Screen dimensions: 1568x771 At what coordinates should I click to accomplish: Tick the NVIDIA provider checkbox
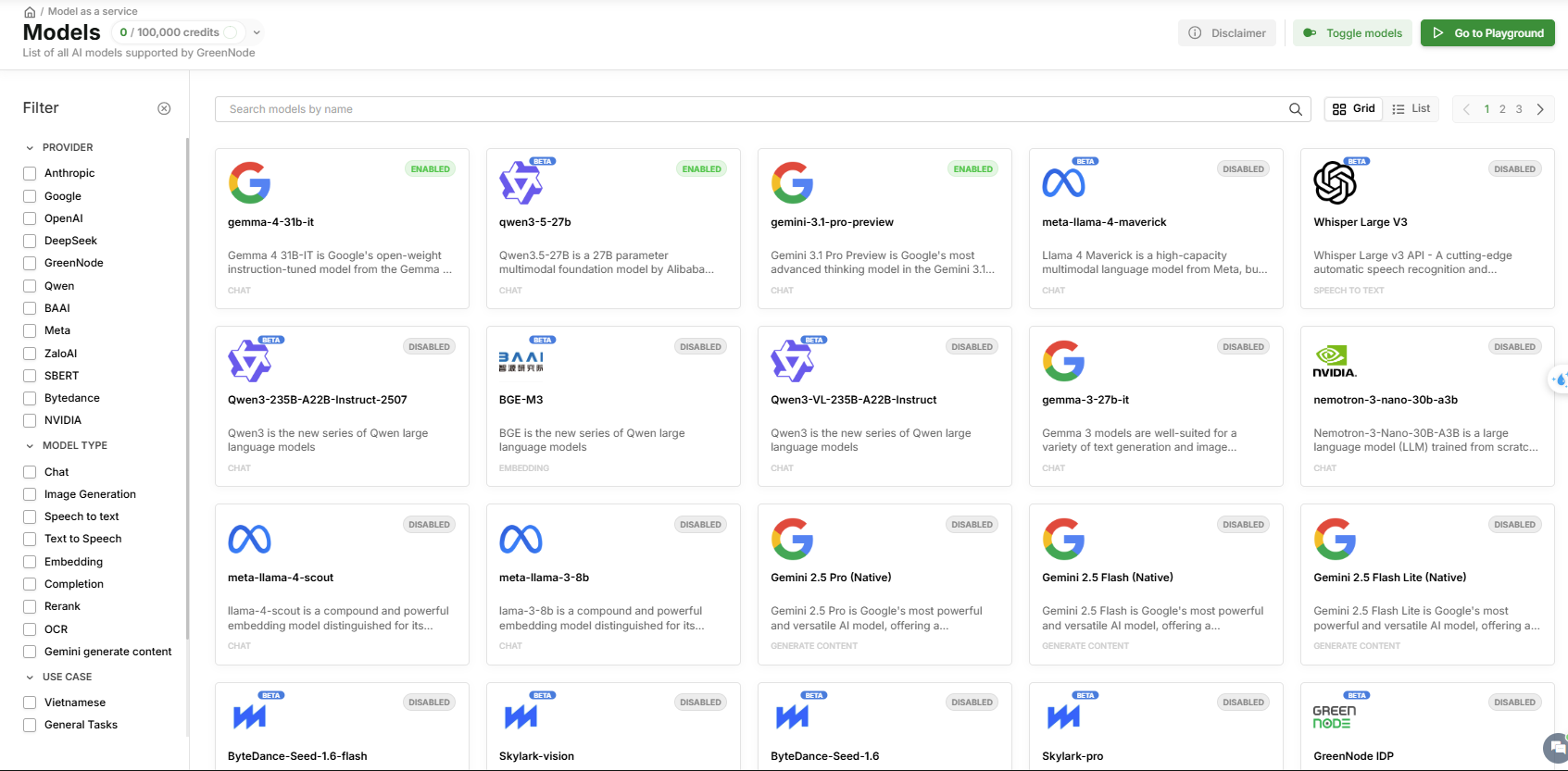click(30, 420)
